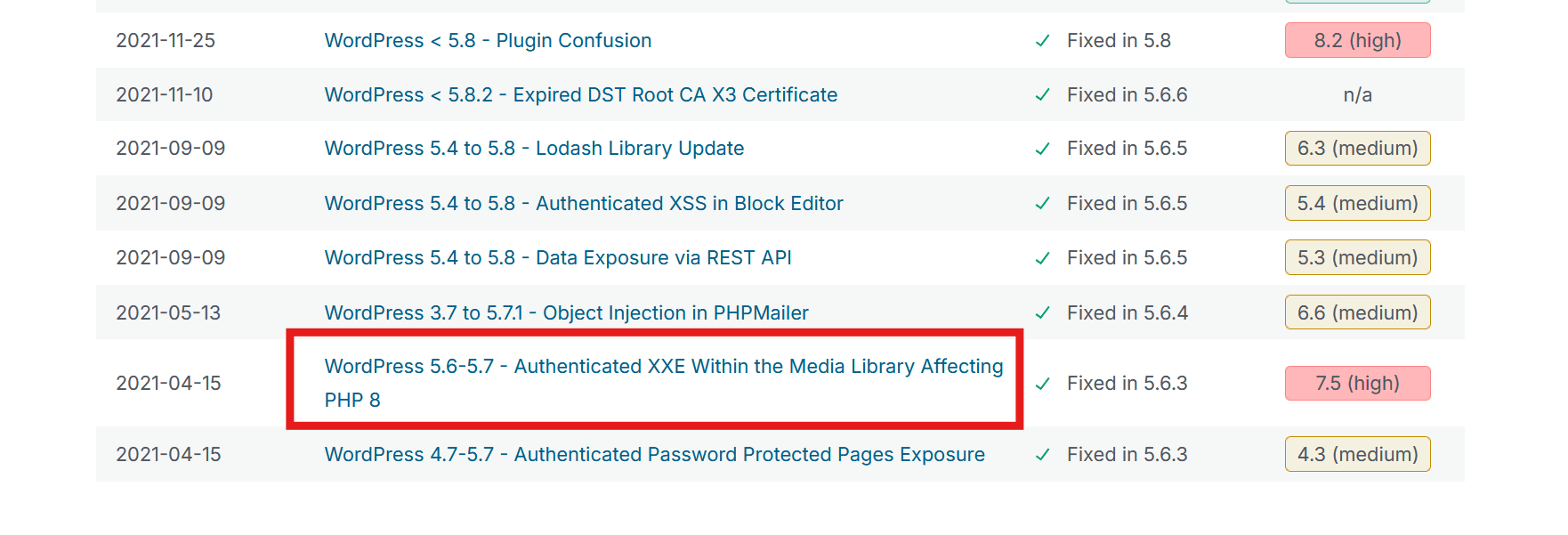Click the checkmark beside Password Protected Pages Exposure

point(1042,454)
